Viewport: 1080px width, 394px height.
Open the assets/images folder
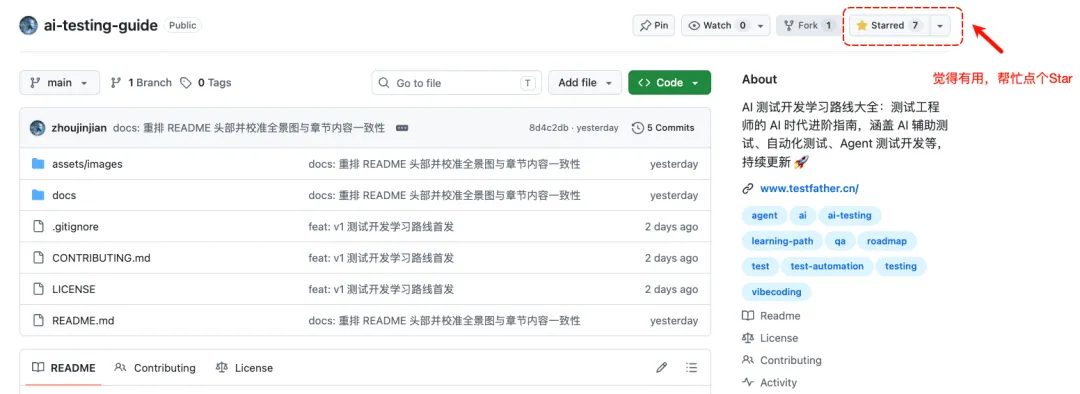pyautogui.click(x=87, y=164)
